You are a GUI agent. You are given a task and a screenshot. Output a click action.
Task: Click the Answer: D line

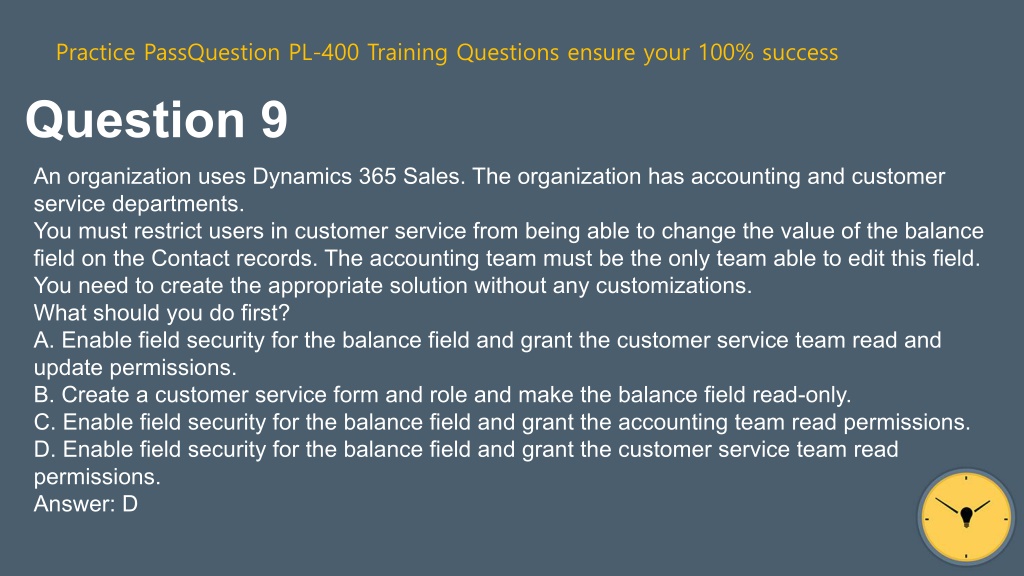86,504
